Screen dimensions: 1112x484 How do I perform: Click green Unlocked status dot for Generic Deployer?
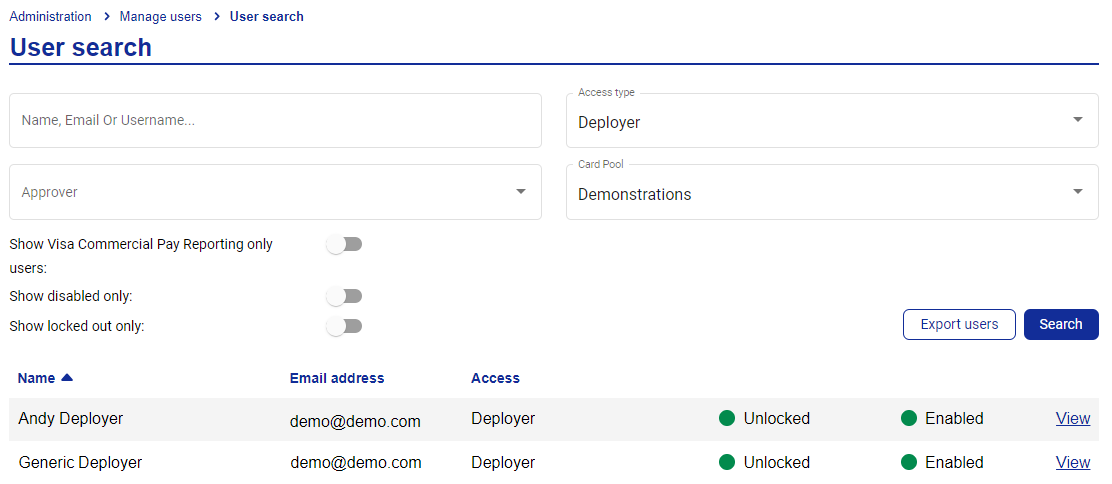tap(726, 463)
